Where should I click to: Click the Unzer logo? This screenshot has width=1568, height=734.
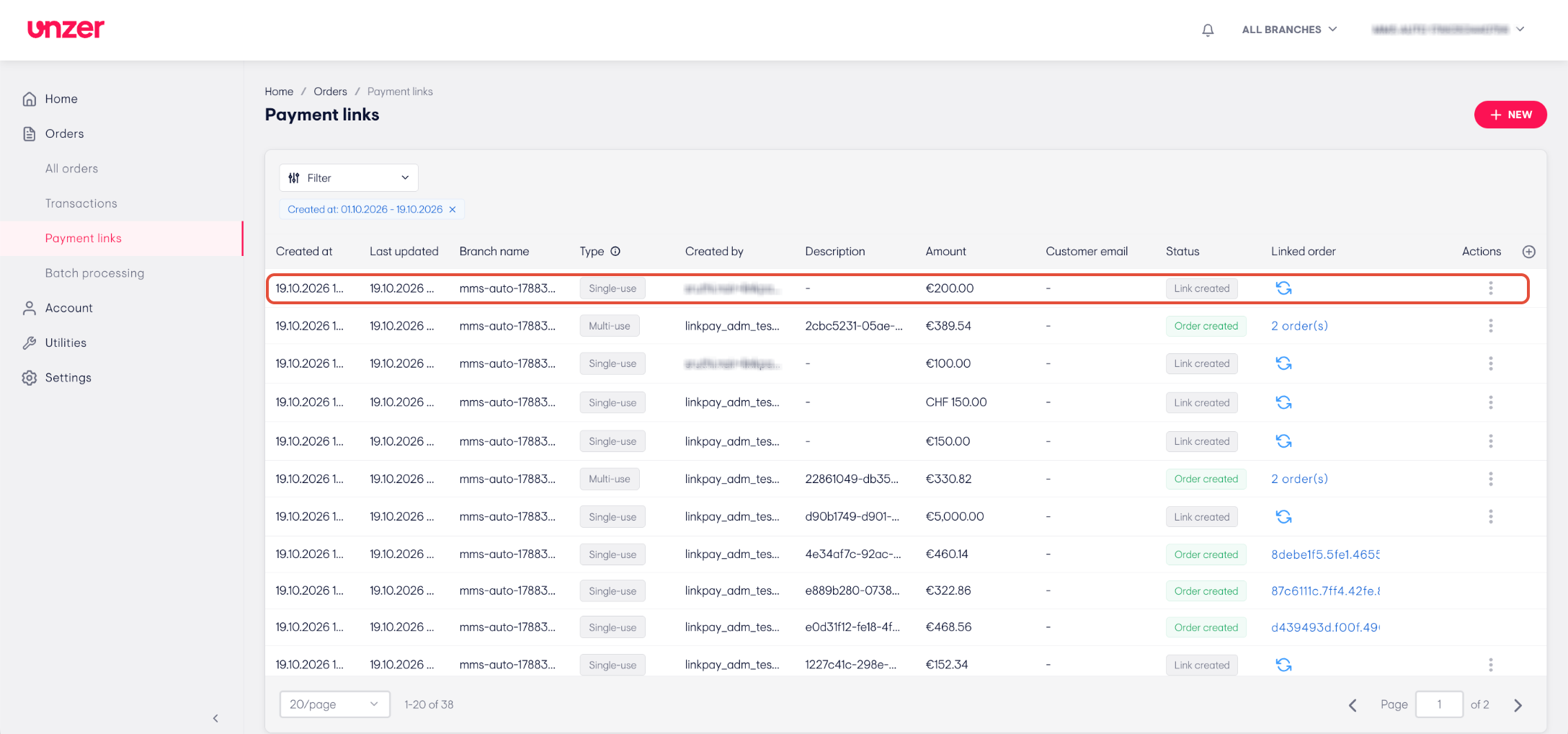(x=66, y=29)
